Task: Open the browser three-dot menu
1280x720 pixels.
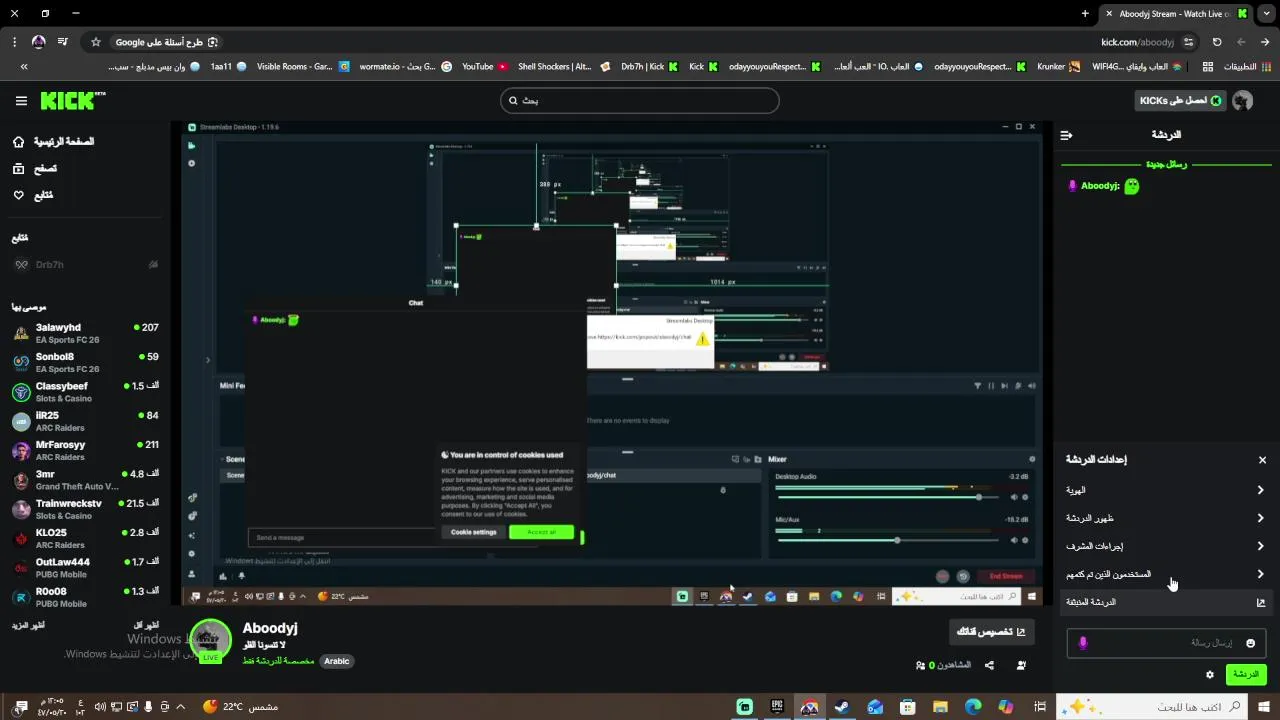Action: coord(14,42)
